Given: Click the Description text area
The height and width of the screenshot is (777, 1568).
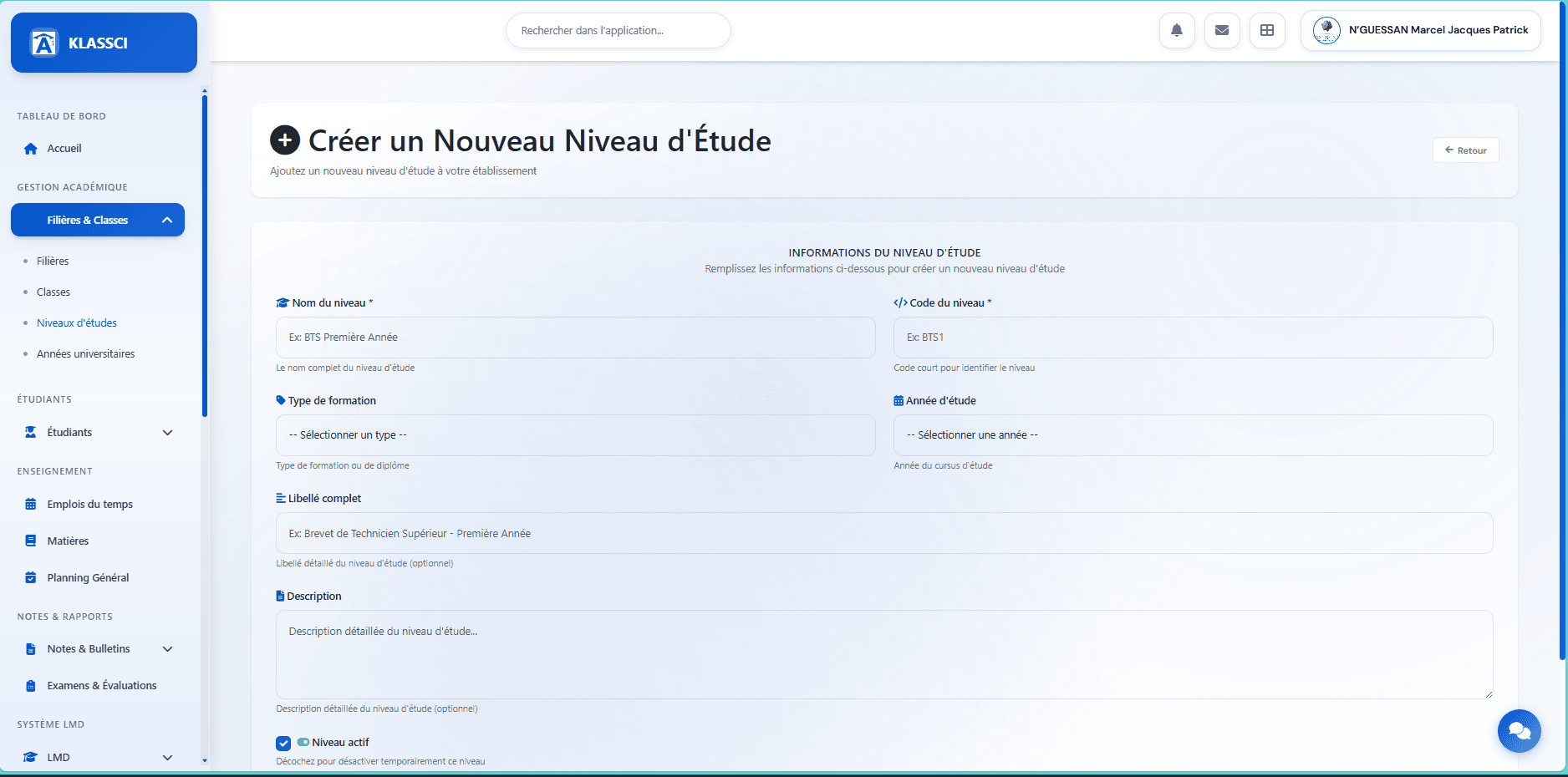Looking at the screenshot, I should click(x=884, y=655).
